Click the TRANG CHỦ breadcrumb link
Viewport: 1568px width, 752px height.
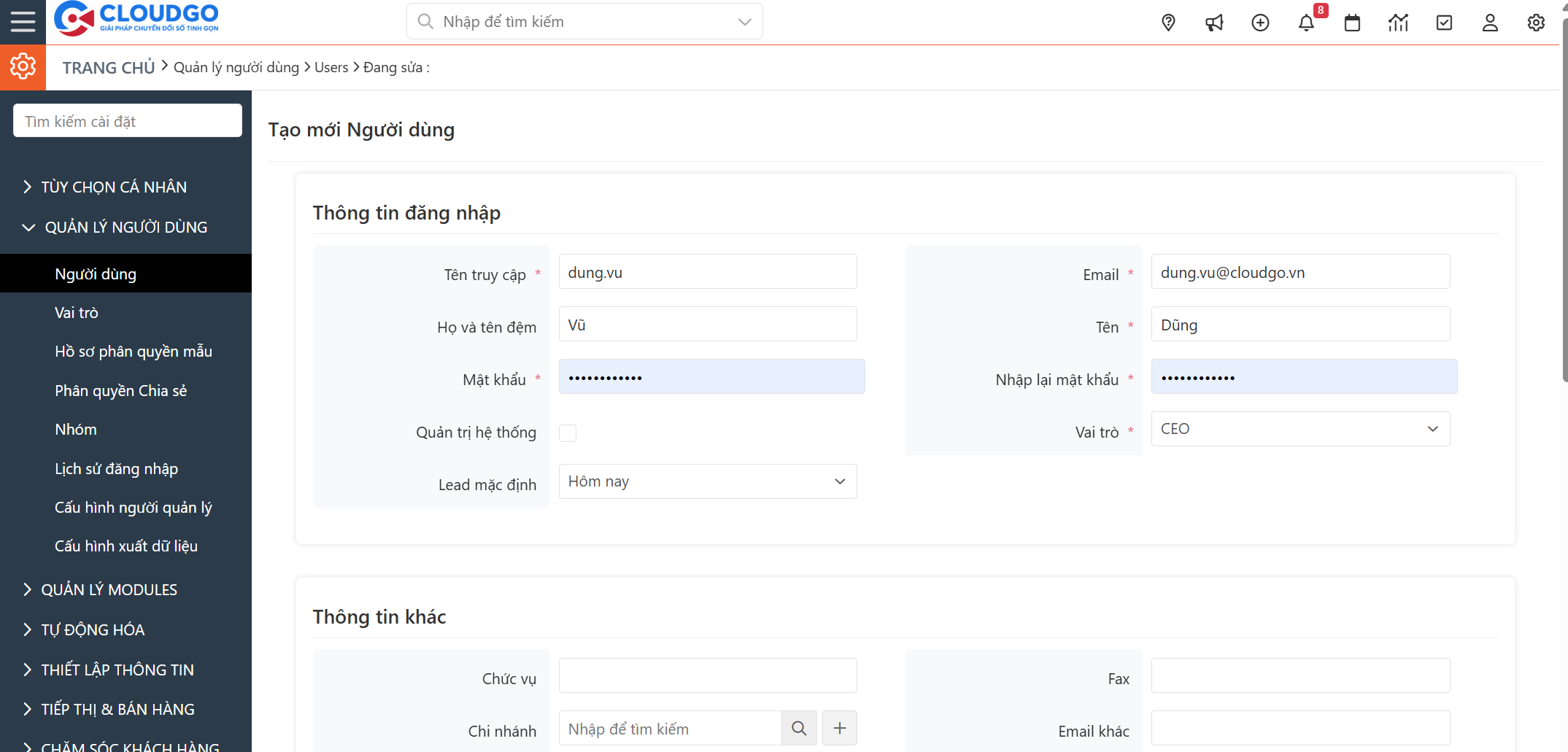click(x=109, y=68)
